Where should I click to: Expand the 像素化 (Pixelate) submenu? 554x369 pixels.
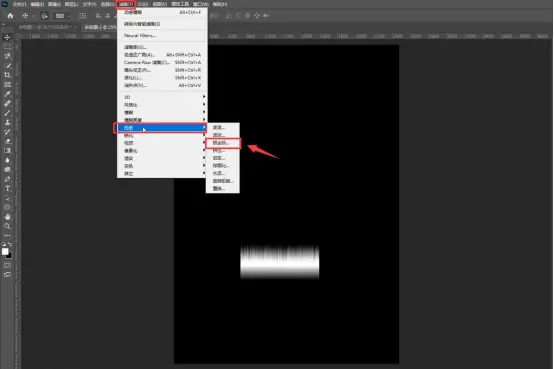tap(162, 151)
